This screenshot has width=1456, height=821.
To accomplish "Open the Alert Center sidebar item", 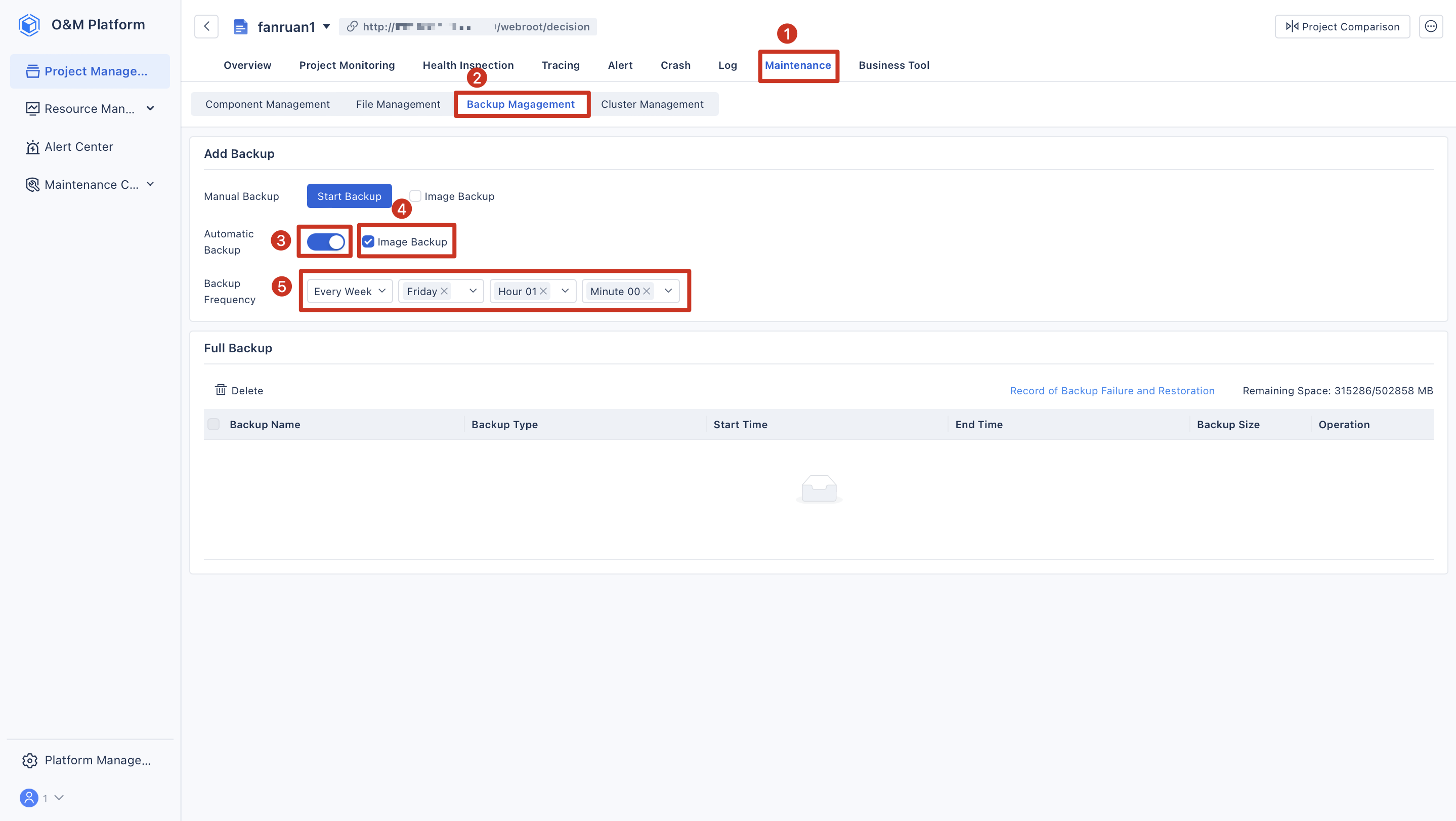I will [x=78, y=147].
